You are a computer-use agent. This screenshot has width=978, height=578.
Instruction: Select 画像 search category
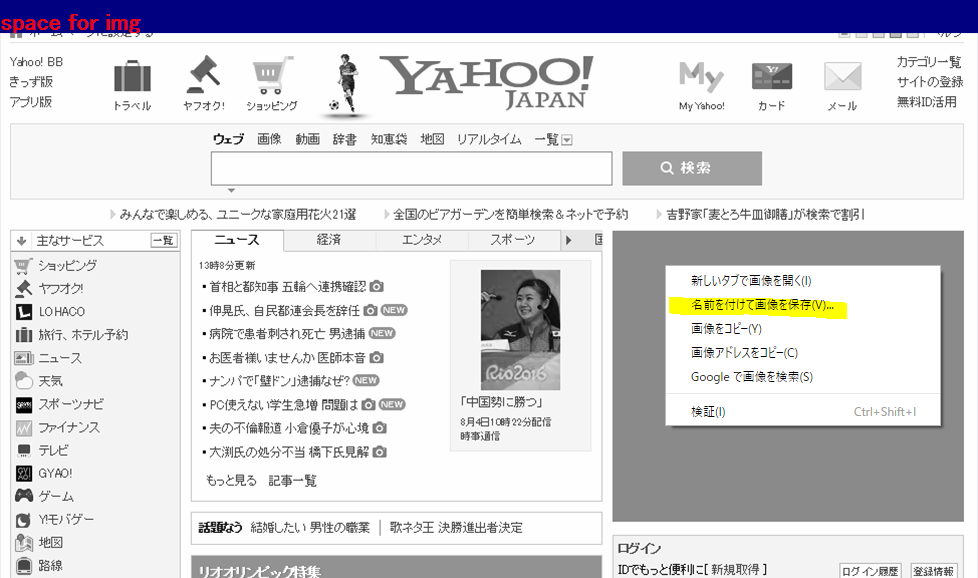coord(269,139)
